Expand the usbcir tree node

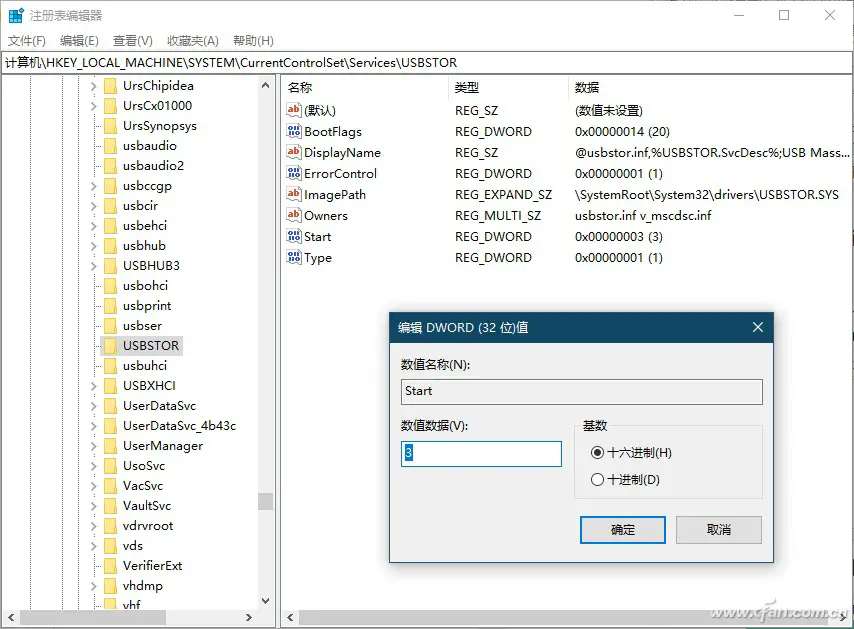[93, 206]
